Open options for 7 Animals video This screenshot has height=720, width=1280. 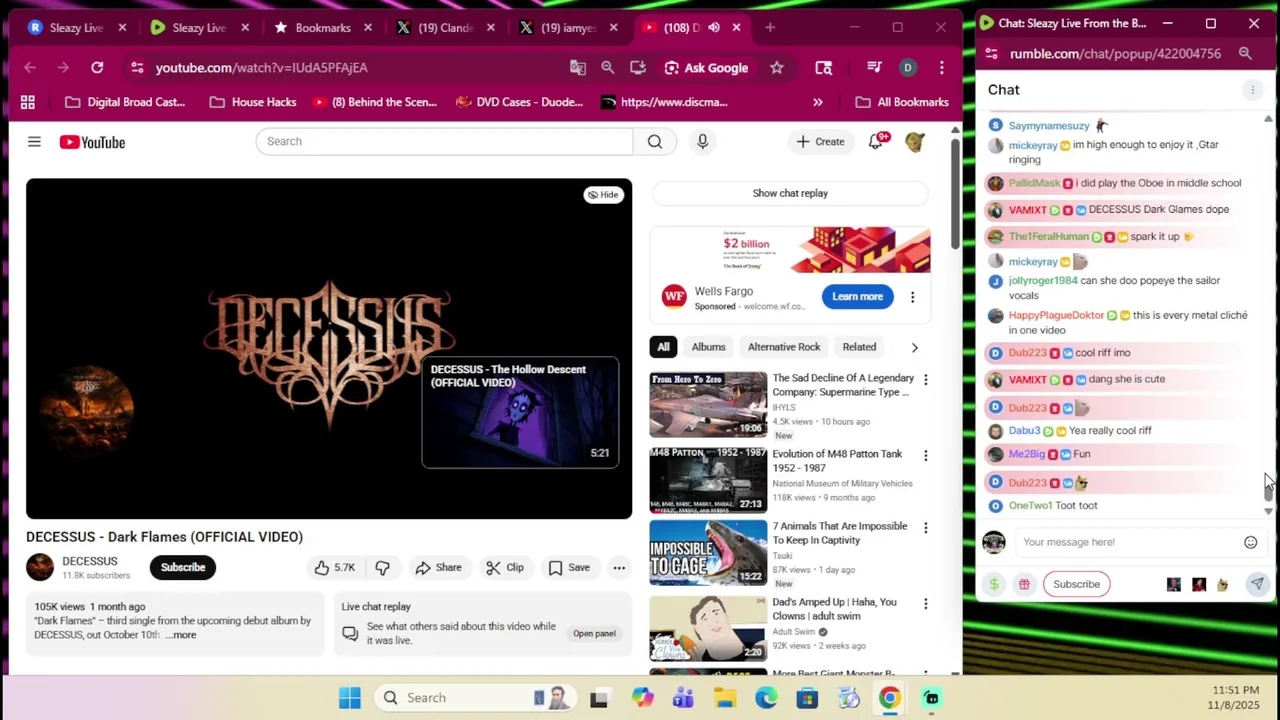(925, 528)
